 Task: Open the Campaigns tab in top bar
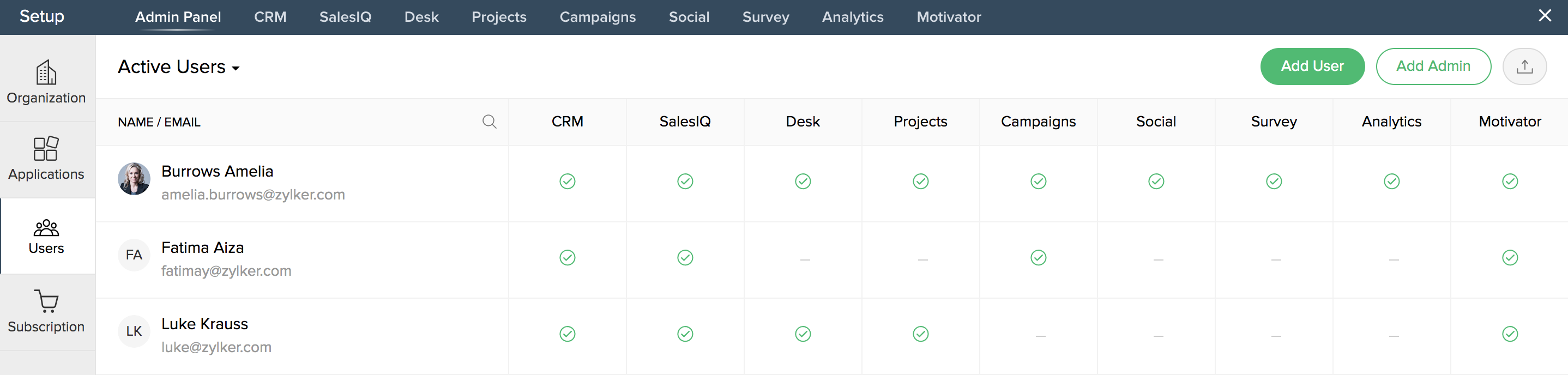597,17
